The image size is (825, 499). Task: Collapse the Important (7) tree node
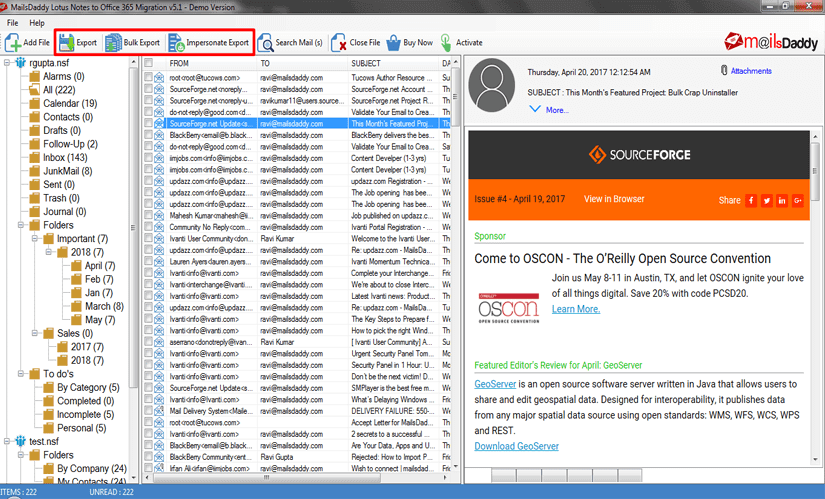point(35,238)
